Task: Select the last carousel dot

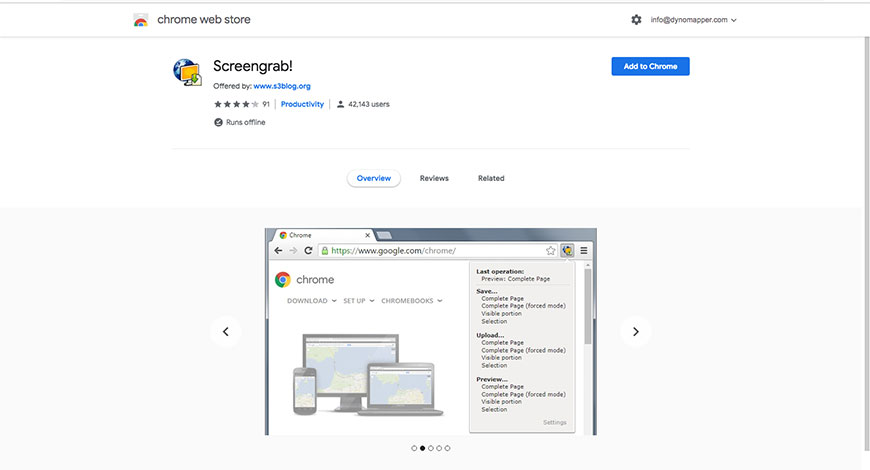Action: (448, 448)
